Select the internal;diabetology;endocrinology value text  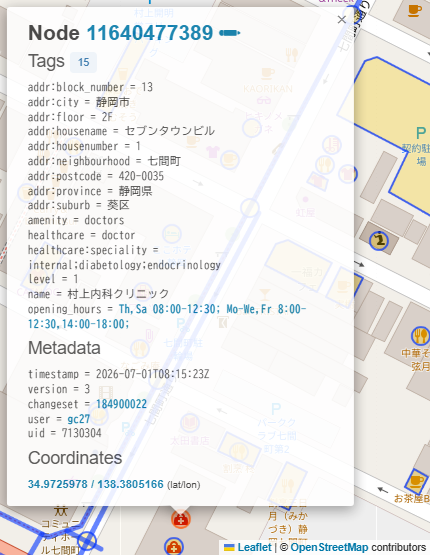124,265
